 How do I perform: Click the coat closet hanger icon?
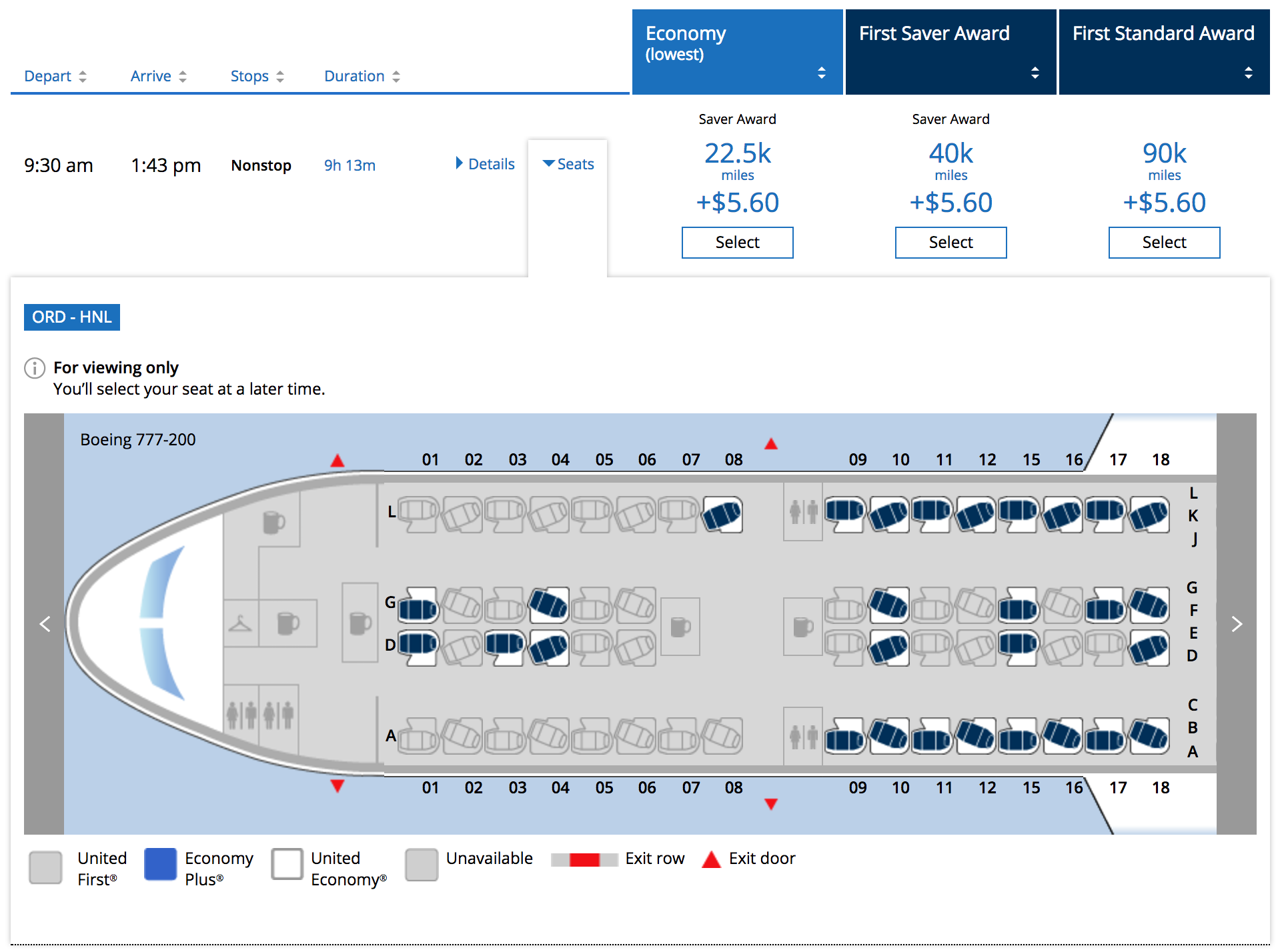pos(240,624)
